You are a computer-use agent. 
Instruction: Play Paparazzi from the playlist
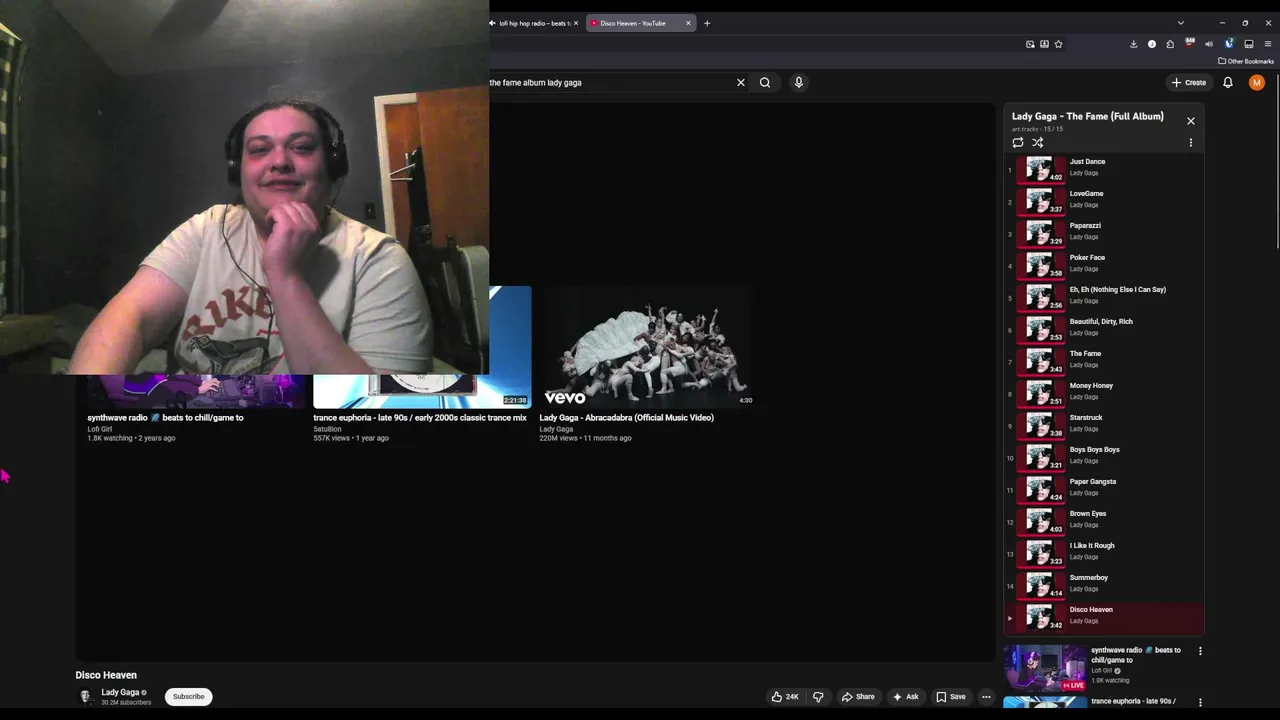click(1105, 234)
